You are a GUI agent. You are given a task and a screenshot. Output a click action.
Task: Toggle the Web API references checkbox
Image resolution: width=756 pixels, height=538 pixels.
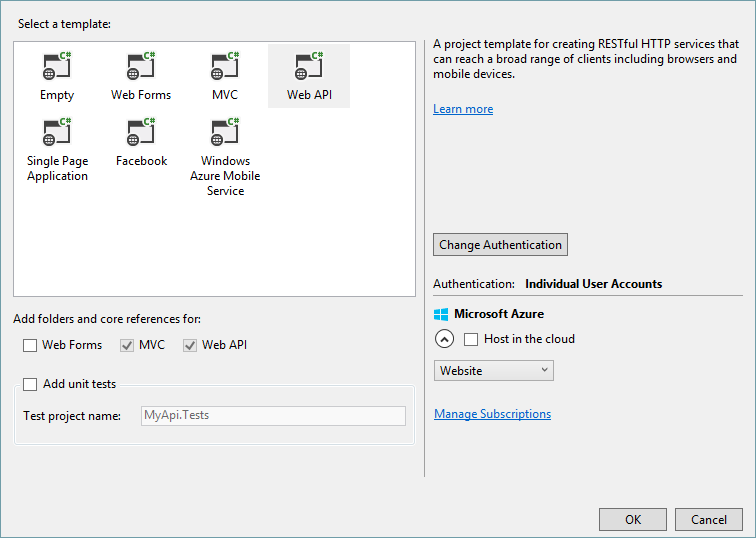pyautogui.click(x=190, y=345)
